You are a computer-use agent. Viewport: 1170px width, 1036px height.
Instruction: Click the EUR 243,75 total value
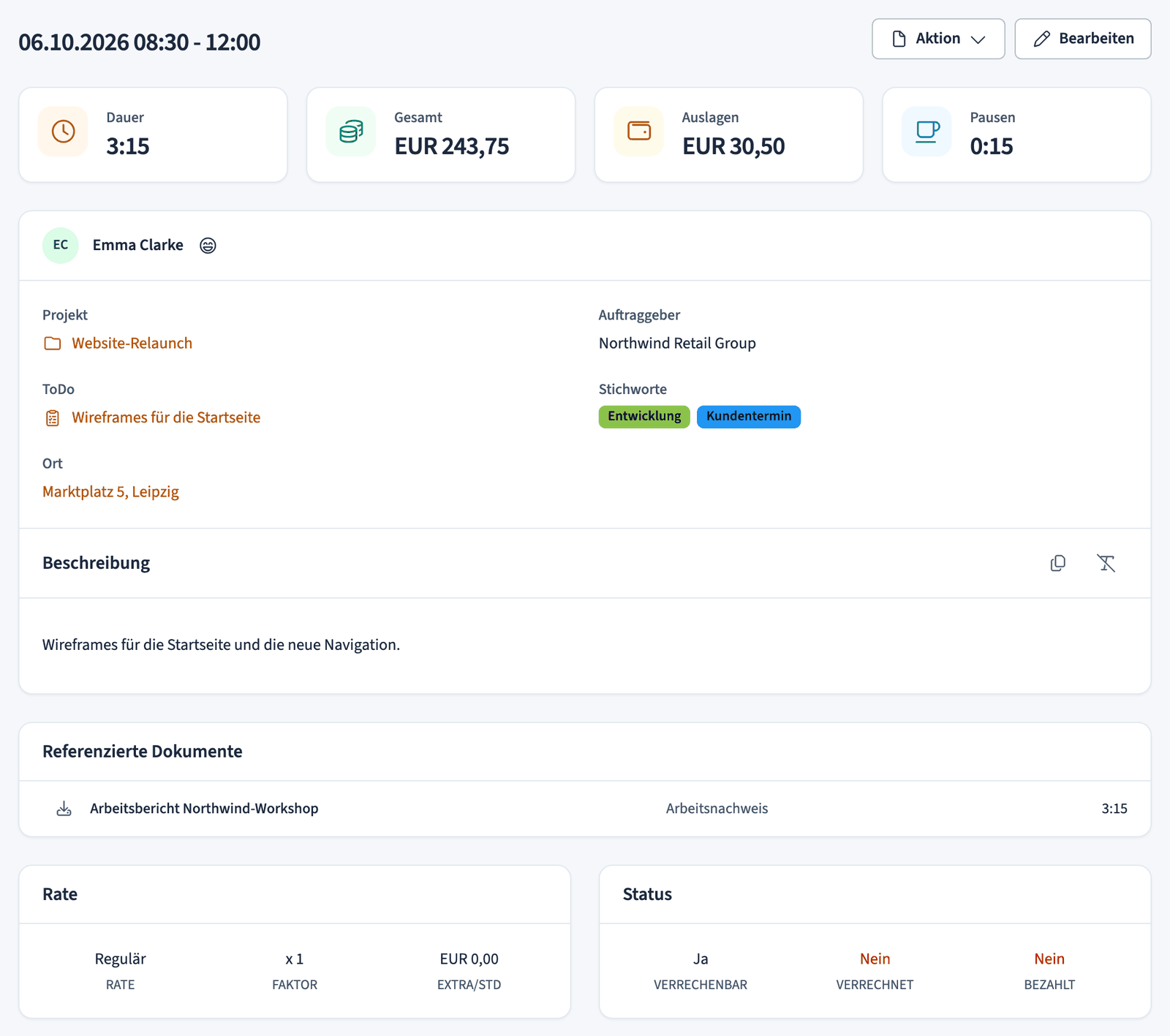(x=452, y=146)
